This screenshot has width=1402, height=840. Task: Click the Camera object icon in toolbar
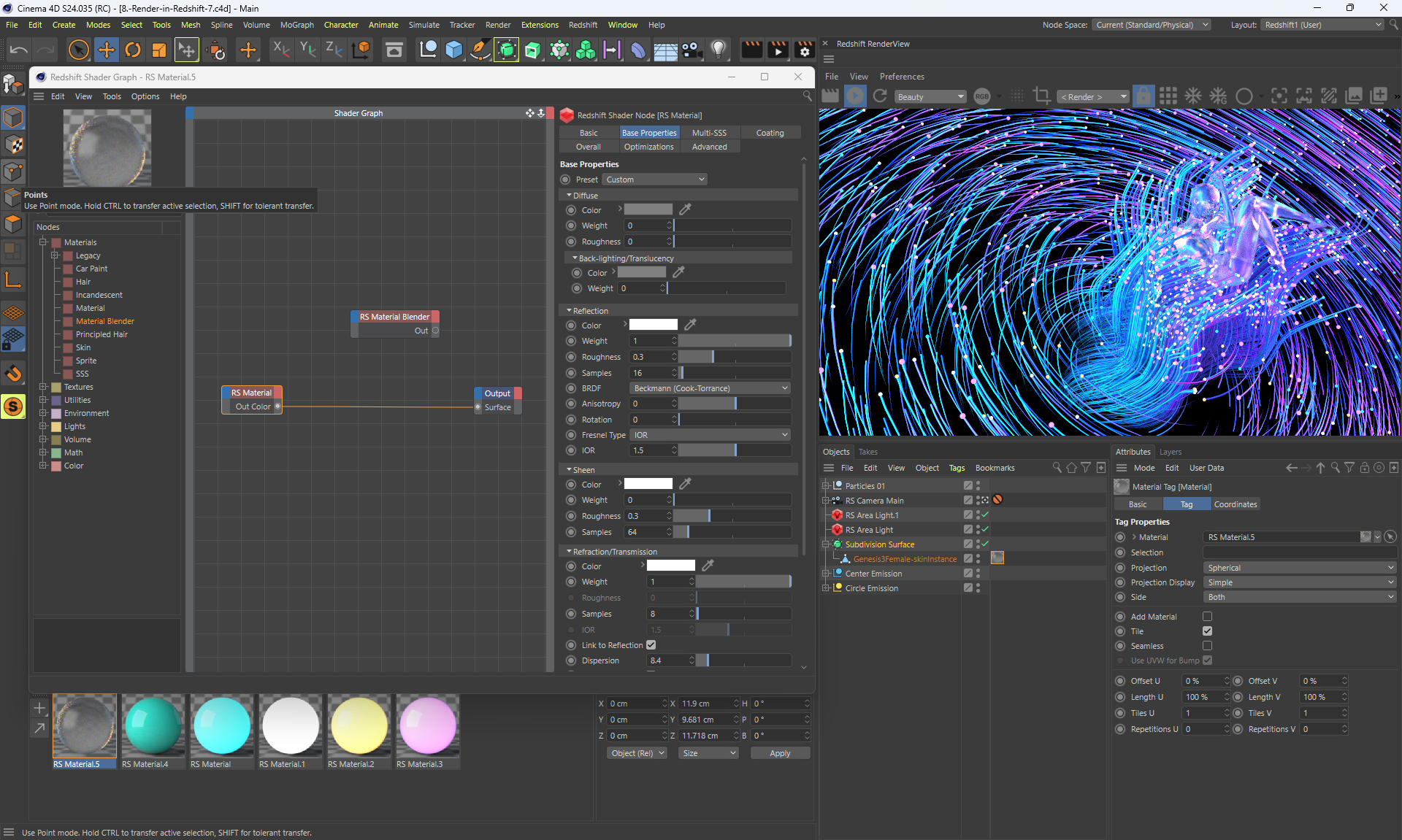[692, 50]
